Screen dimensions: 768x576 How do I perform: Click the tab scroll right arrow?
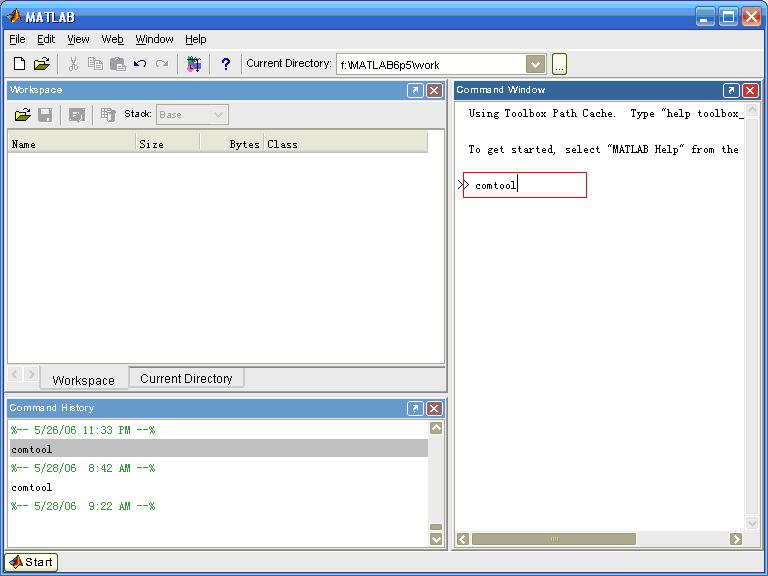(x=31, y=375)
